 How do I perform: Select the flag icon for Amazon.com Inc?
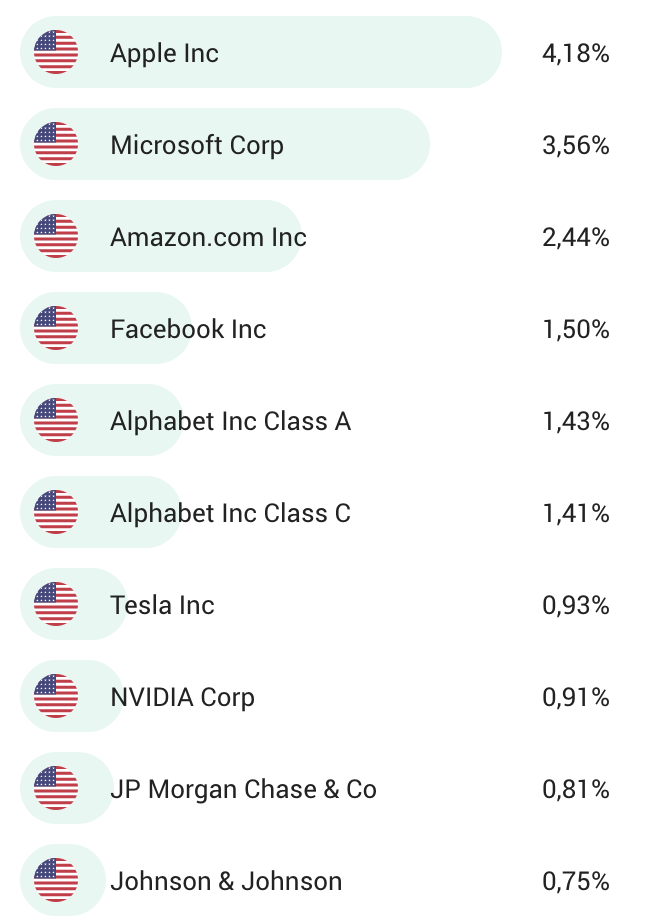[56, 236]
